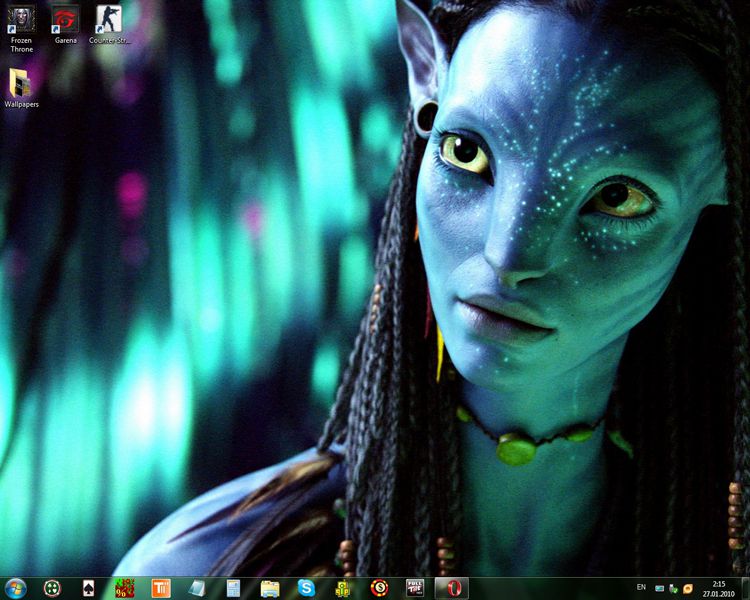Launch the orange Ti taskbar application

161,589
